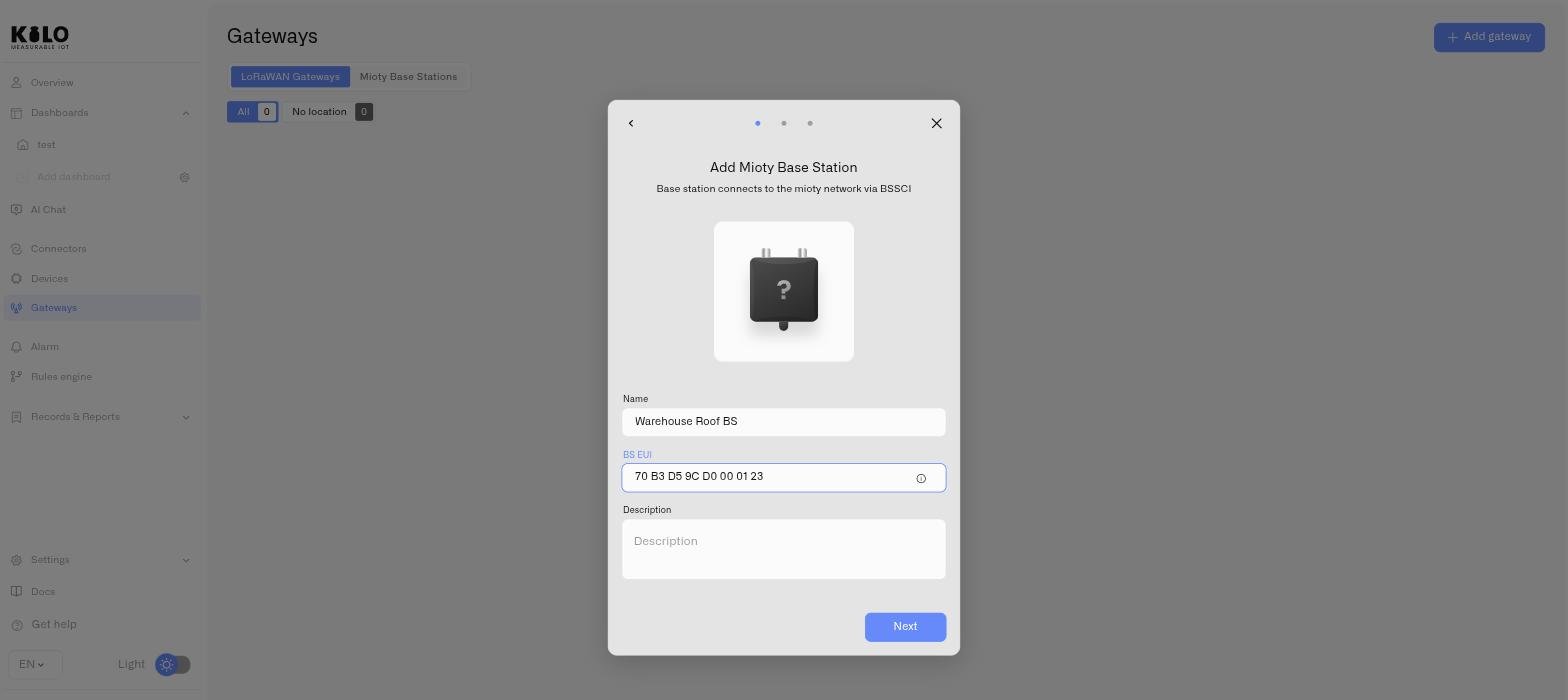
Task: Open dashboard settings gear icon
Action: coord(184,177)
